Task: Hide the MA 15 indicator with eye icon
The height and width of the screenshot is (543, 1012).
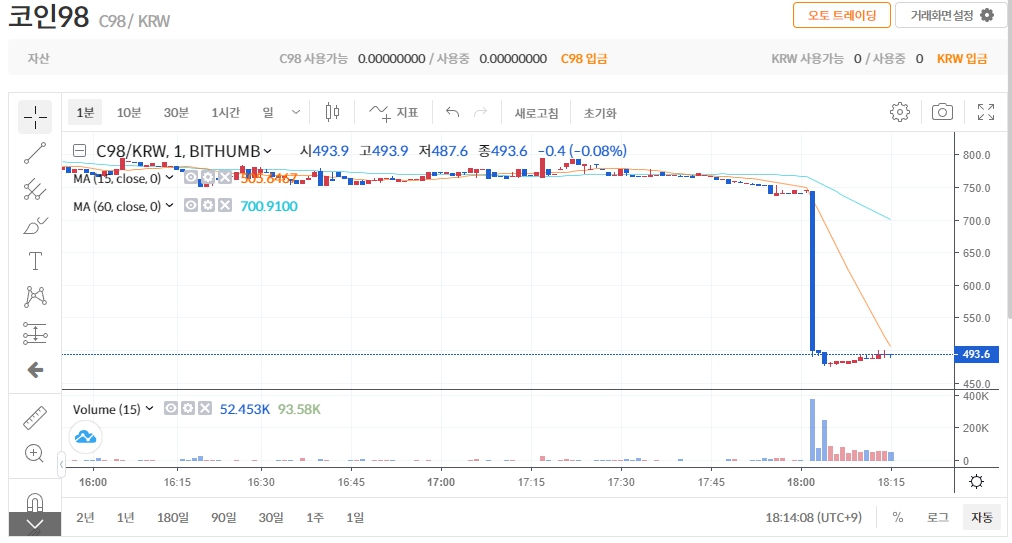Action: [x=191, y=178]
